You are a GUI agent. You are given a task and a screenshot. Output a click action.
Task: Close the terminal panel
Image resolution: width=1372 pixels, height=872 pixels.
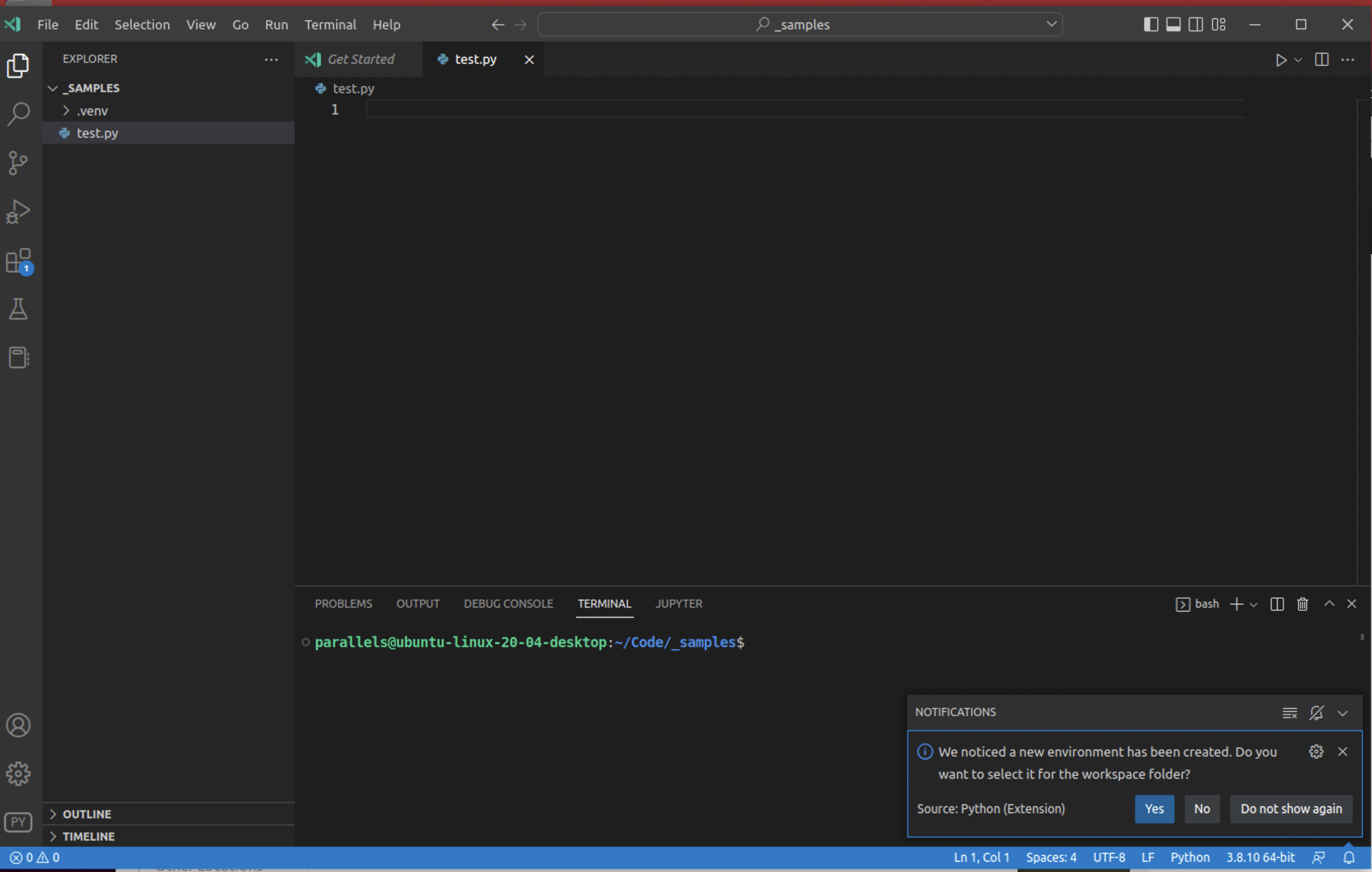click(1351, 604)
